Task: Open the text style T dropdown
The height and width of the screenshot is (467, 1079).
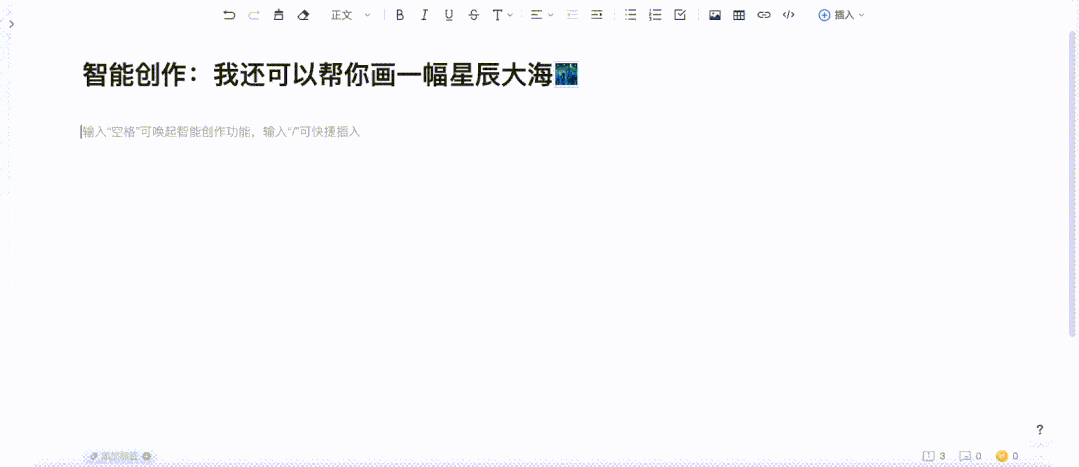Action: [x=502, y=15]
